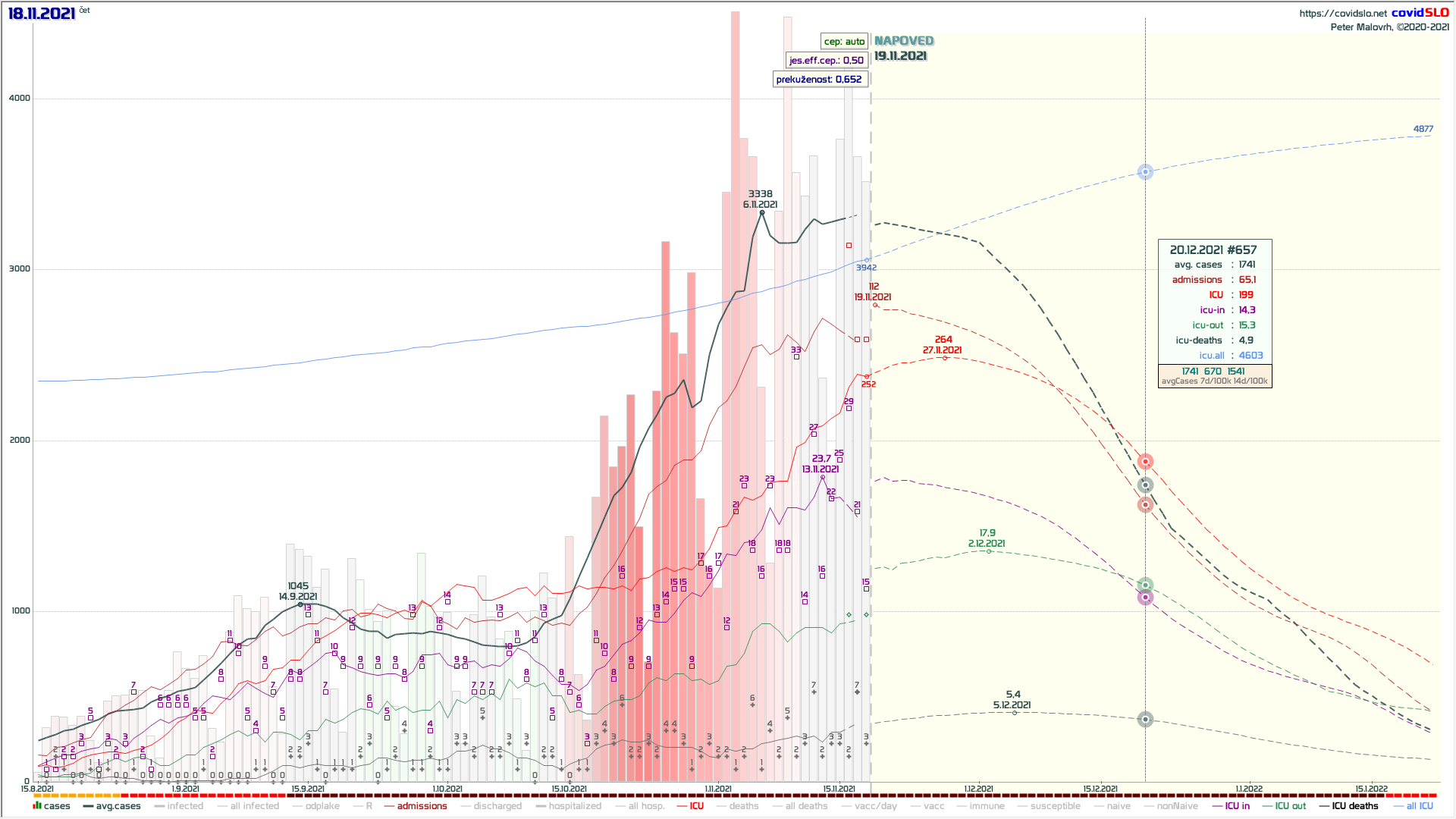Image resolution: width=1456 pixels, height=819 pixels.
Task: Click gray ICU deaths forecast marker
Action: (1145, 719)
